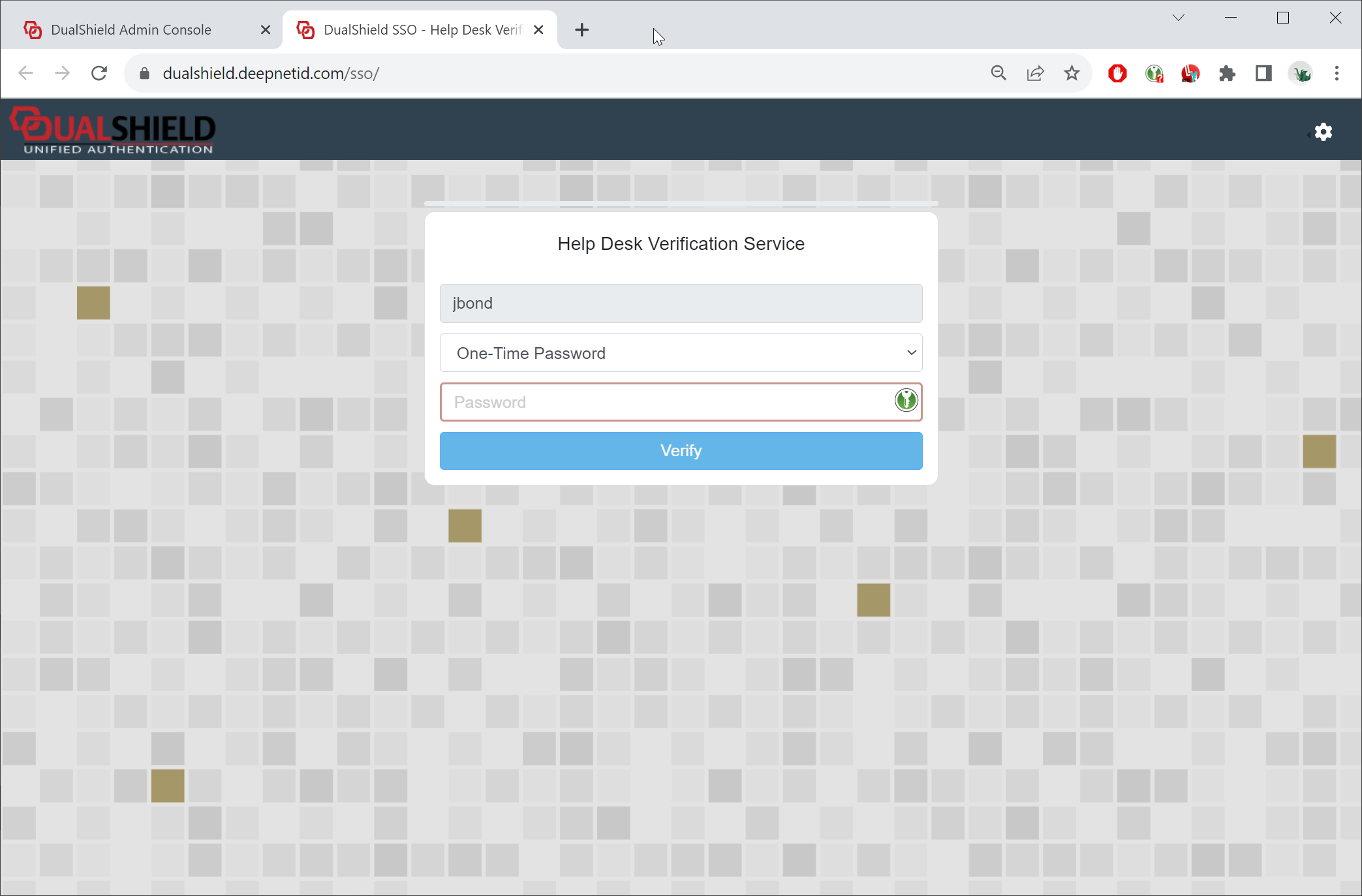Close the DualShield Admin Console tab

tap(265, 30)
